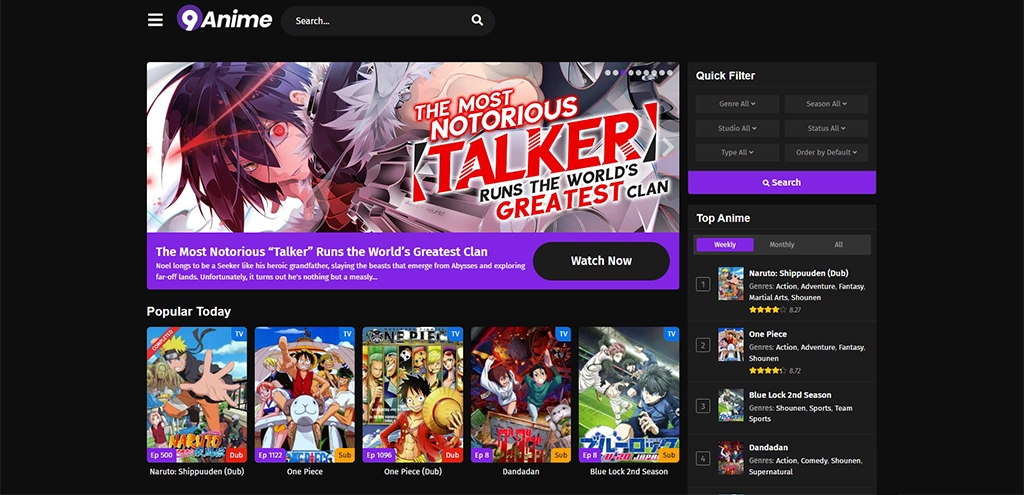Screen dimensions: 1024x495
Task: Open One Piece in Top Anime list
Action: pos(768,334)
